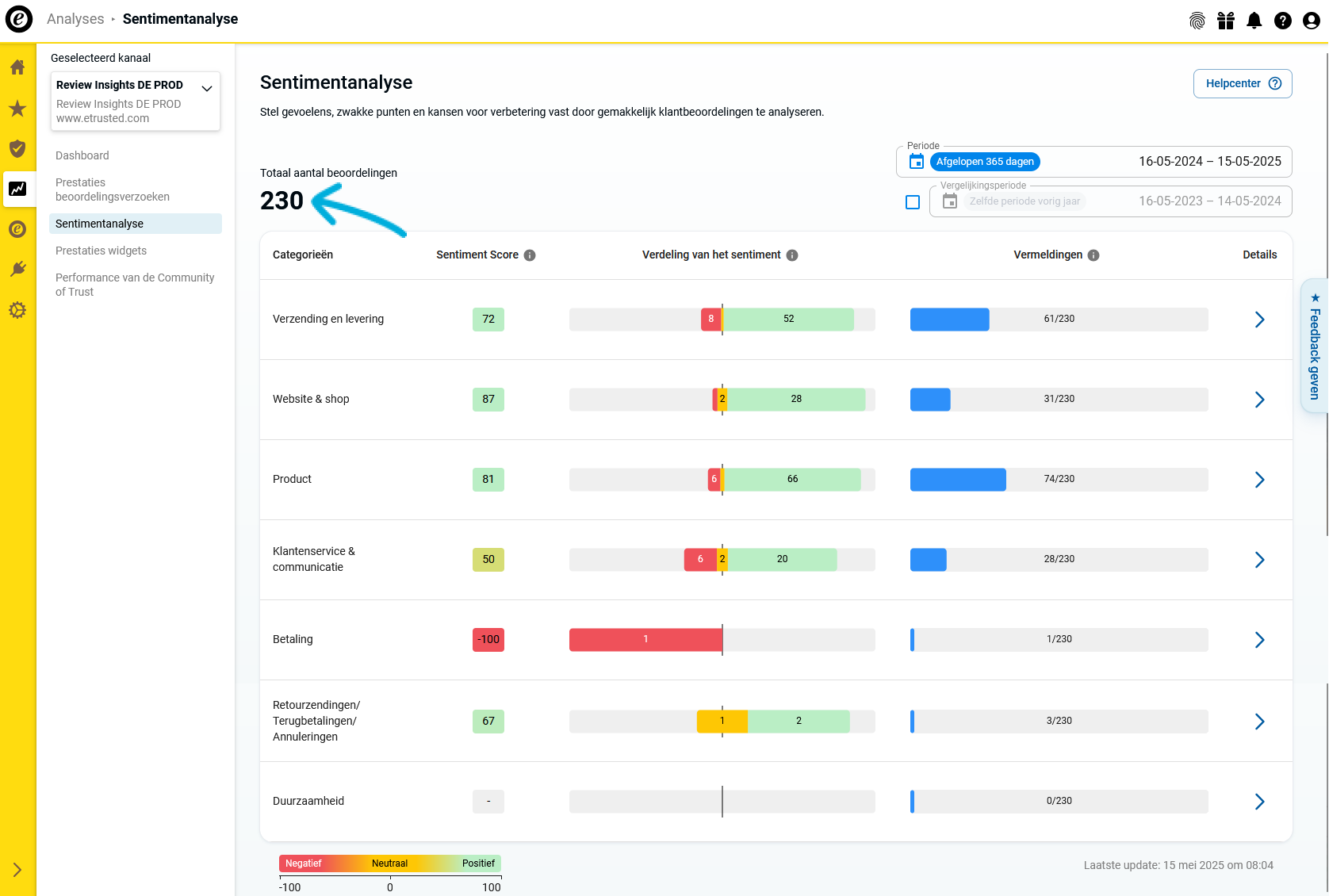Open the shield checkmark icon in sidebar
This screenshot has height=896, width=1329.
(x=17, y=148)
